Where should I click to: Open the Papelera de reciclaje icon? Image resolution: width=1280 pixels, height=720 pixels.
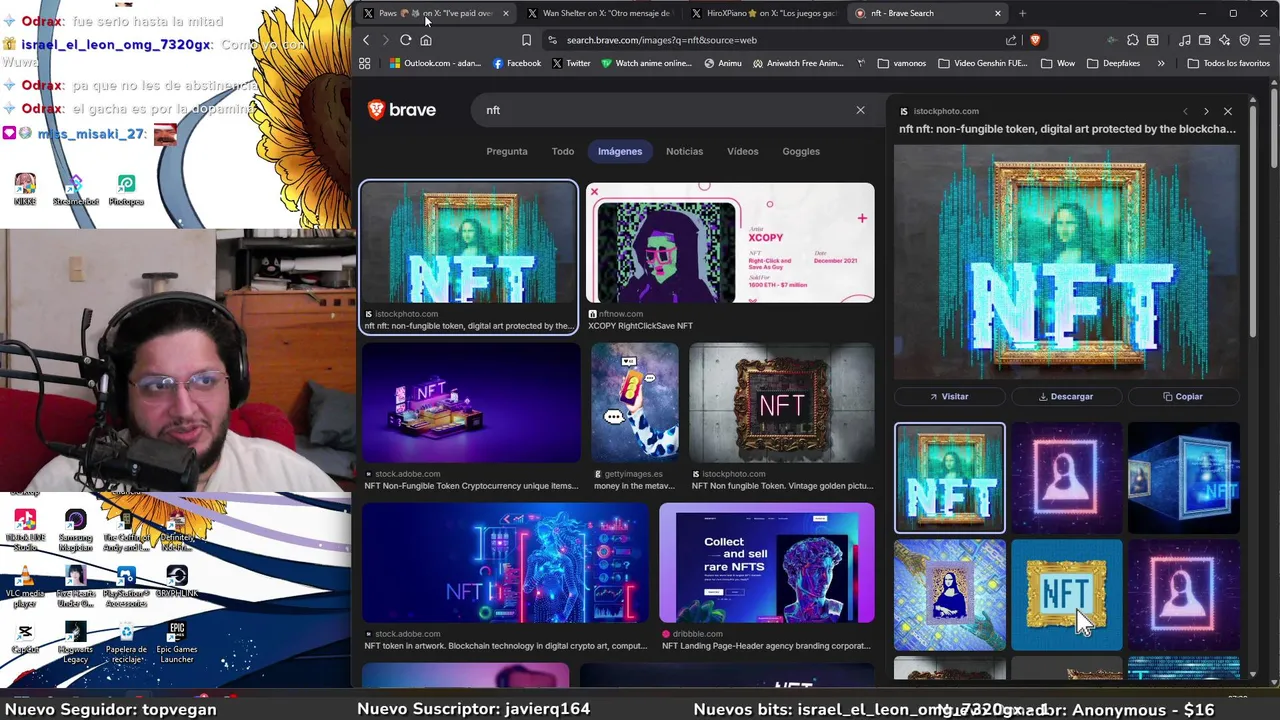point(126,642)
